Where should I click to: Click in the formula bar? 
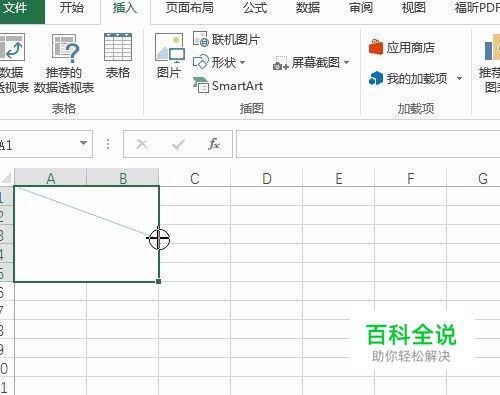point(368,144)
